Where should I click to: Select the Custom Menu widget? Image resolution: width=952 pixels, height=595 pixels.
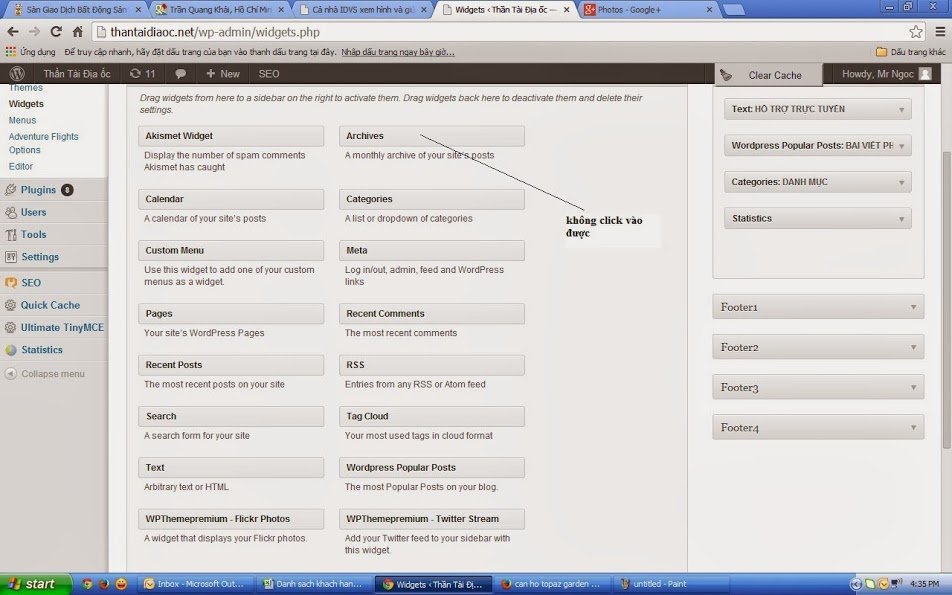coord(231,250)
